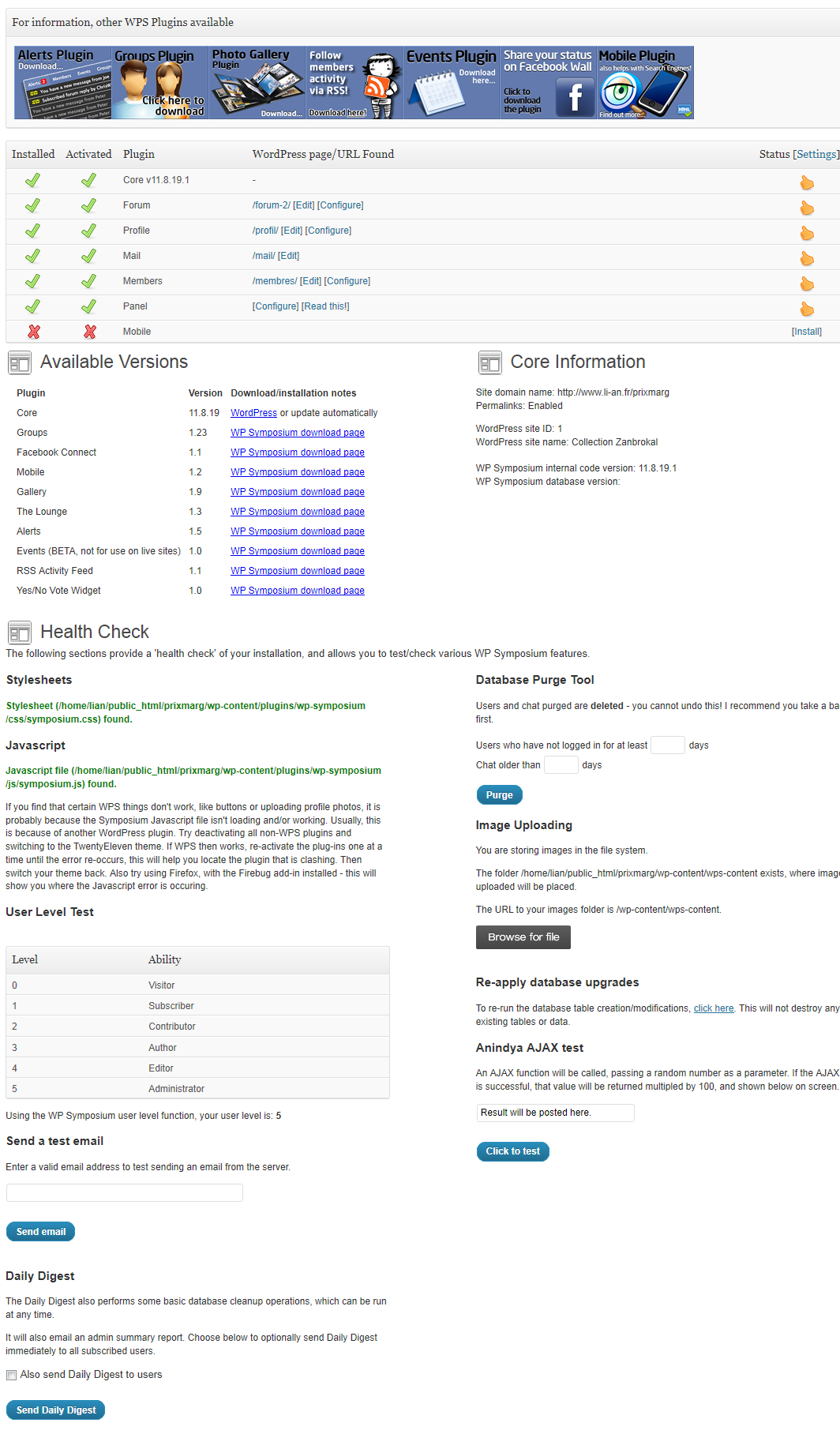Click the orange status icon for Mail row
Image resolution: width=840 pixels, height=1434 pixels.
[x=807, y=258]
